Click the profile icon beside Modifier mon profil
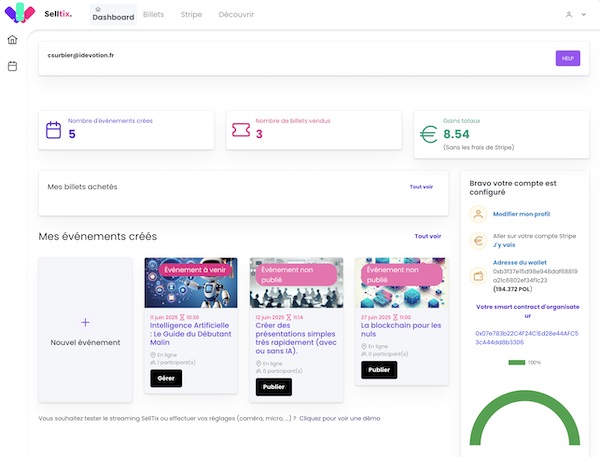Screen dimensions: 600x457 (x=479, y=214)
